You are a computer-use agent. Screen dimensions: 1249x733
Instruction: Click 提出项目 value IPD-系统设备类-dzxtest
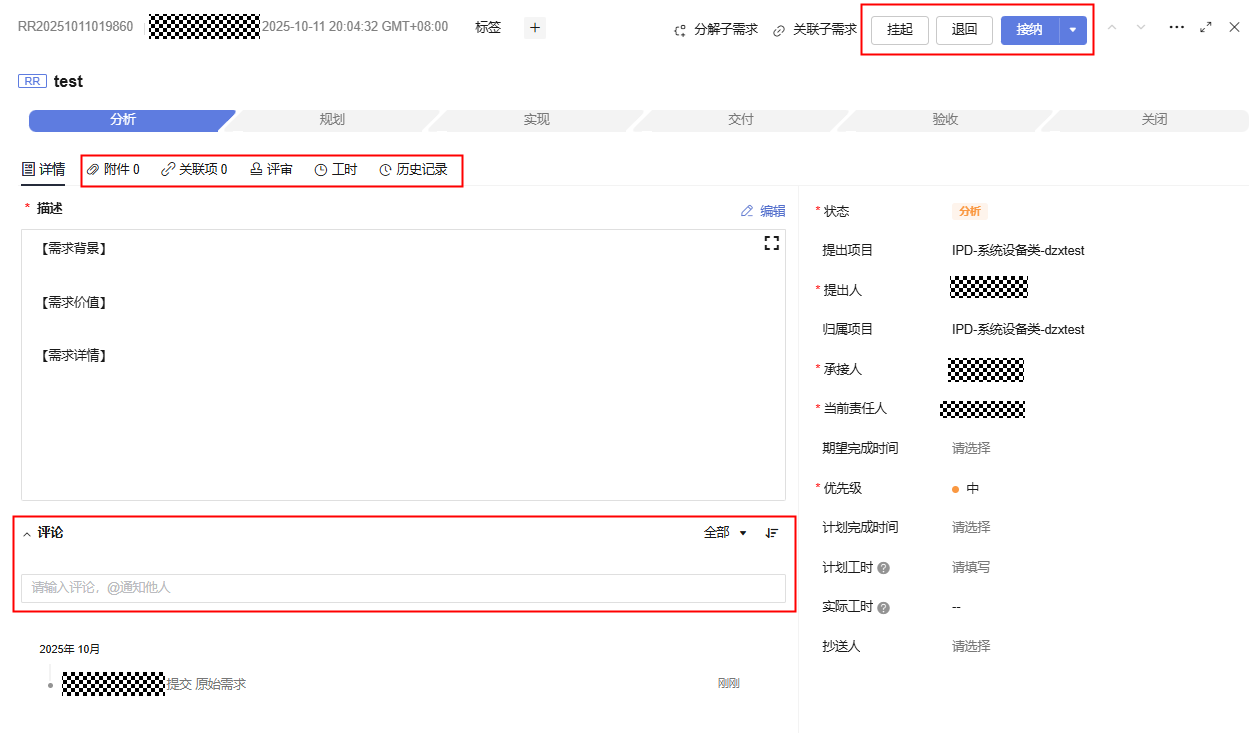pyautogui.click(x=1018, y=251)
